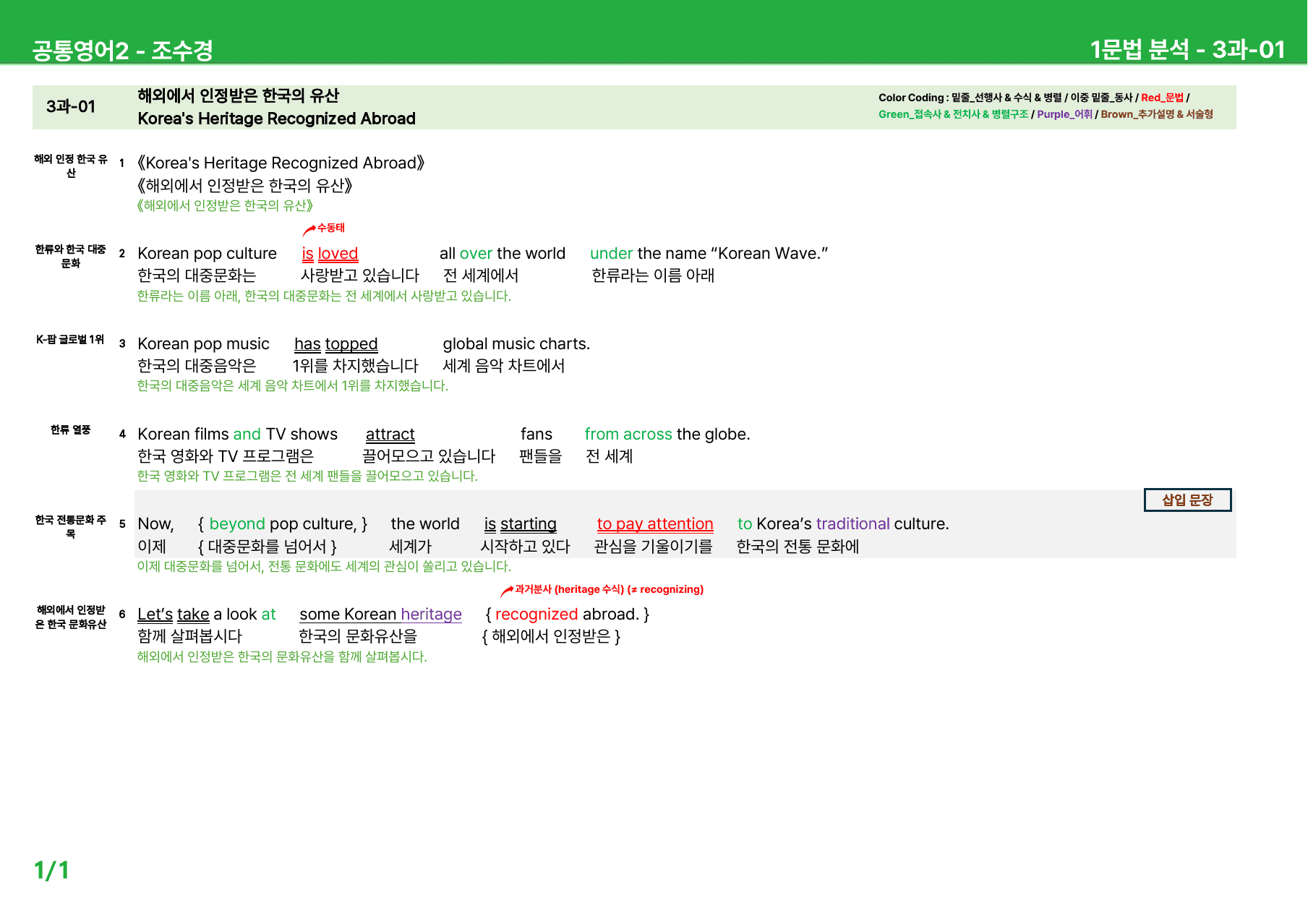The height and width of the screenshot is (924, 1308).
Task: Click the header text 1문법 분석 - 3과-01
Action: 1187,49
